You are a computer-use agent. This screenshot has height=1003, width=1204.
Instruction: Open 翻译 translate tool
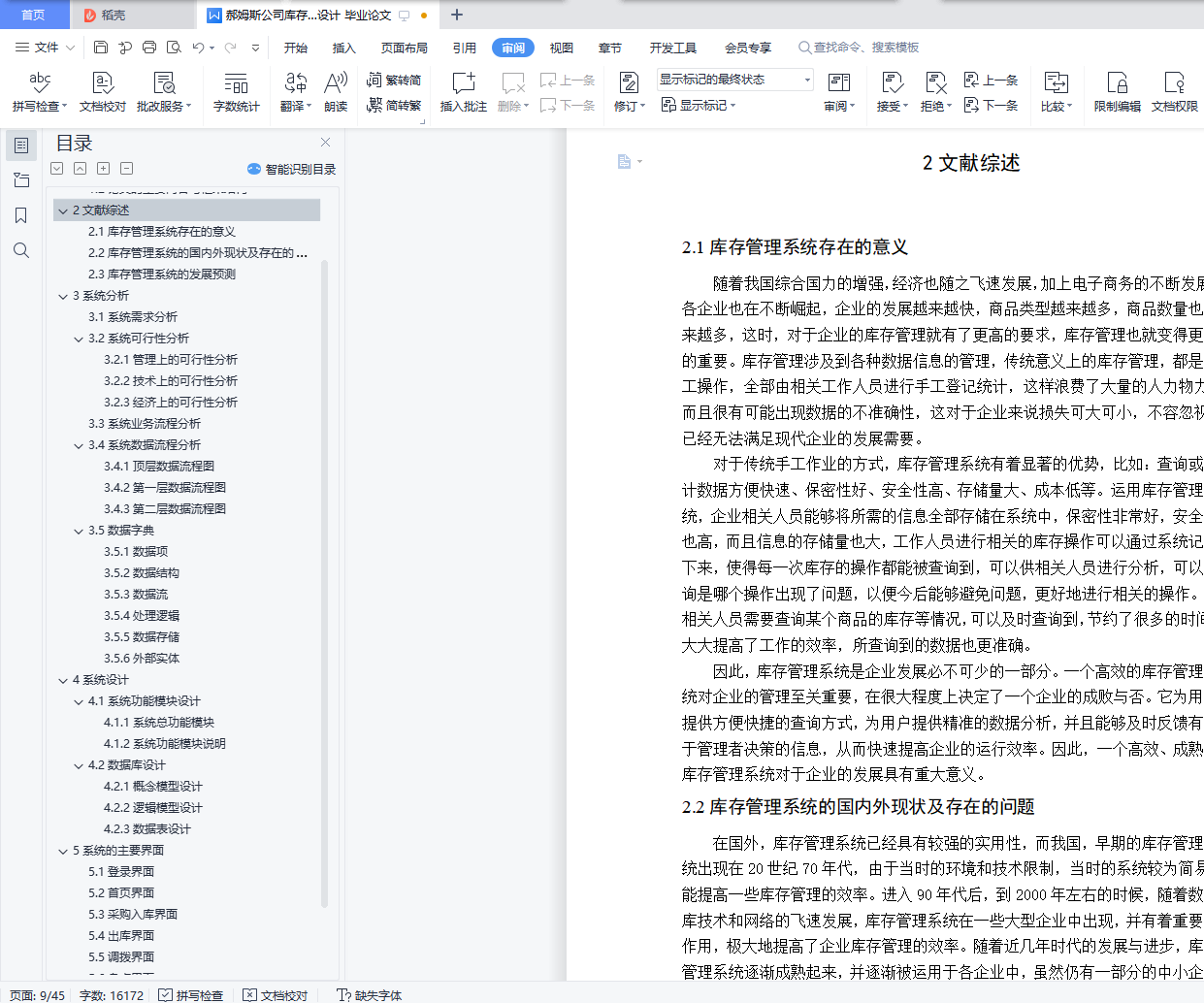[x=296, y=91]
